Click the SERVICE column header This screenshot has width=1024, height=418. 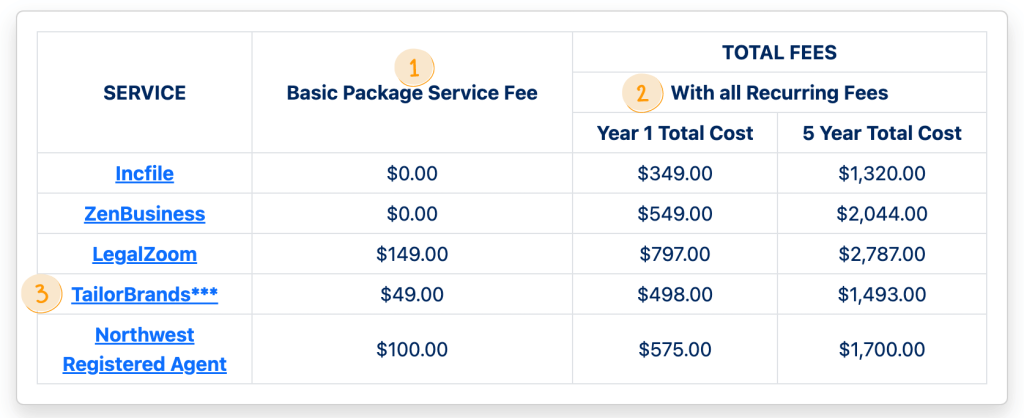point(145,93)
